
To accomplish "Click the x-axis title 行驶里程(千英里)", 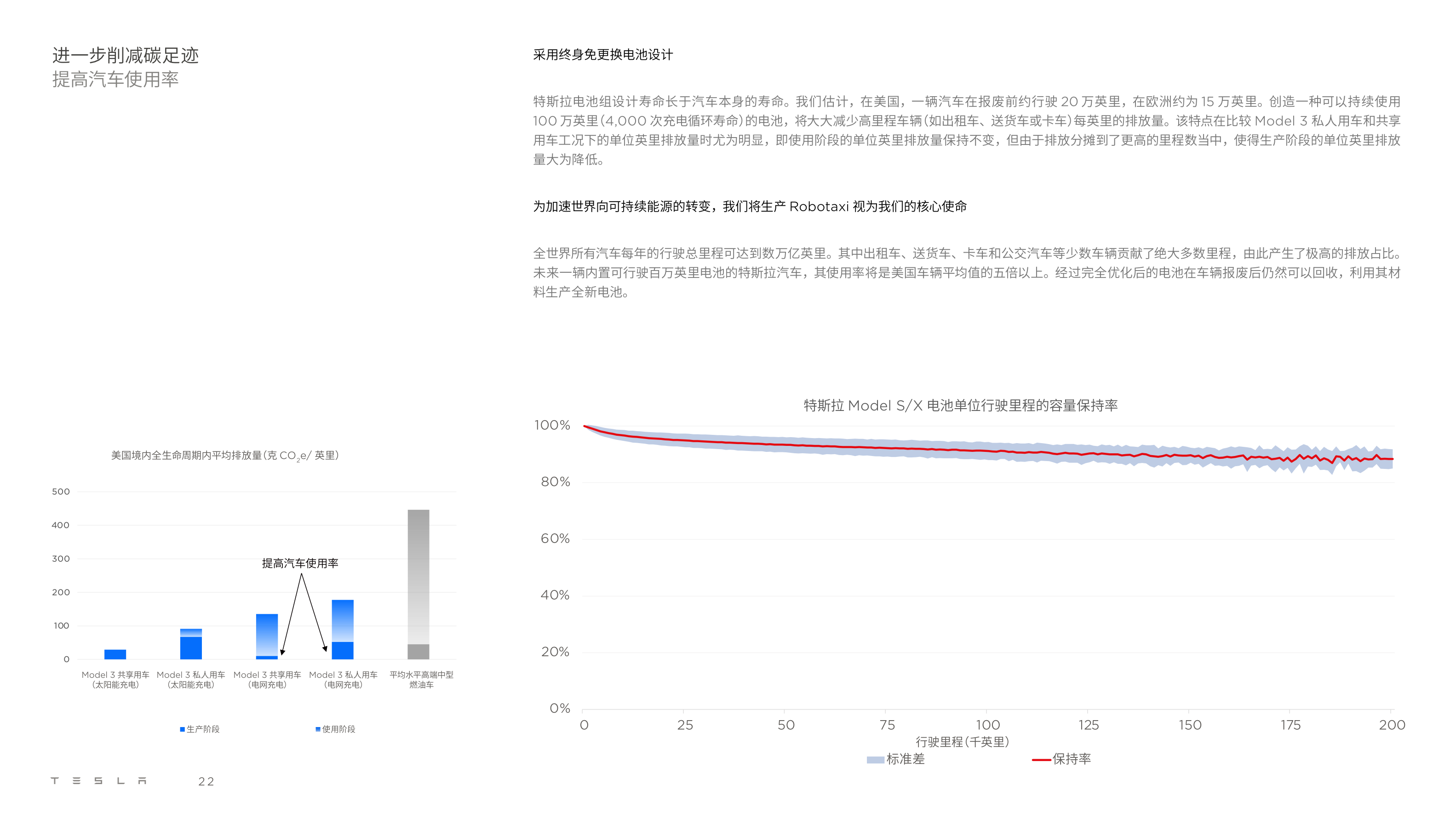I will pyautogui.click(x=963, y=742).
